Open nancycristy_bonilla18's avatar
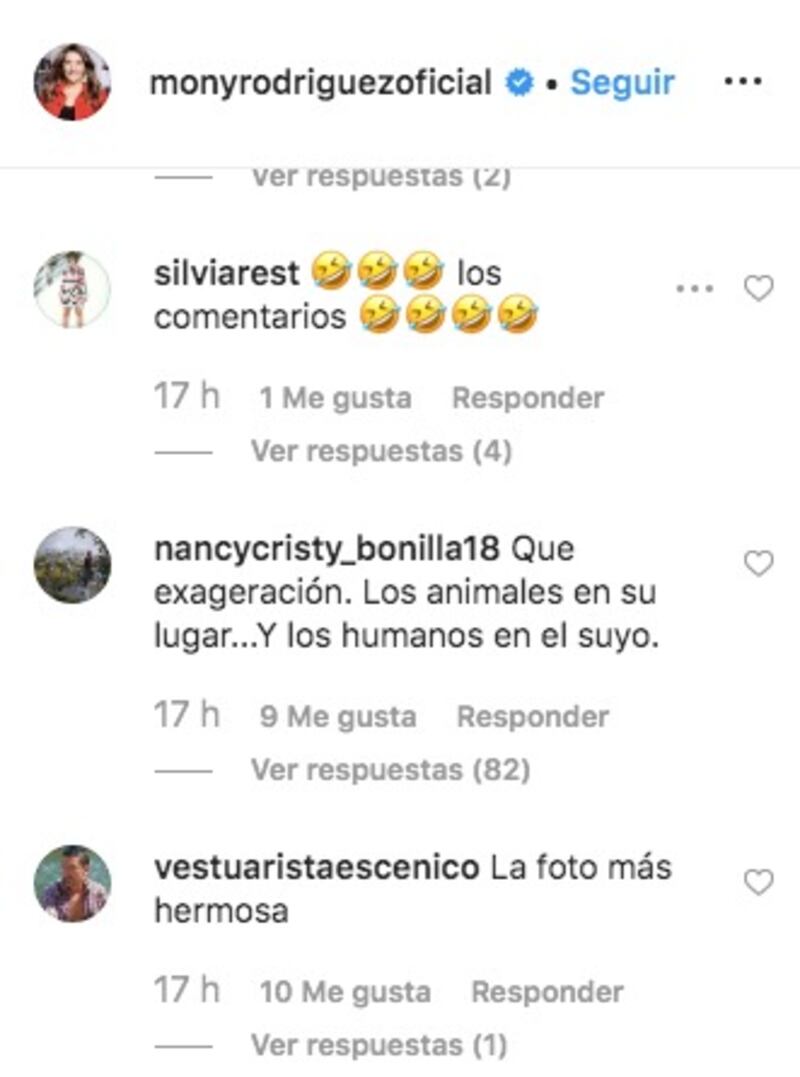The height and width of the screenshot is (1077, 800). (72, 565)
